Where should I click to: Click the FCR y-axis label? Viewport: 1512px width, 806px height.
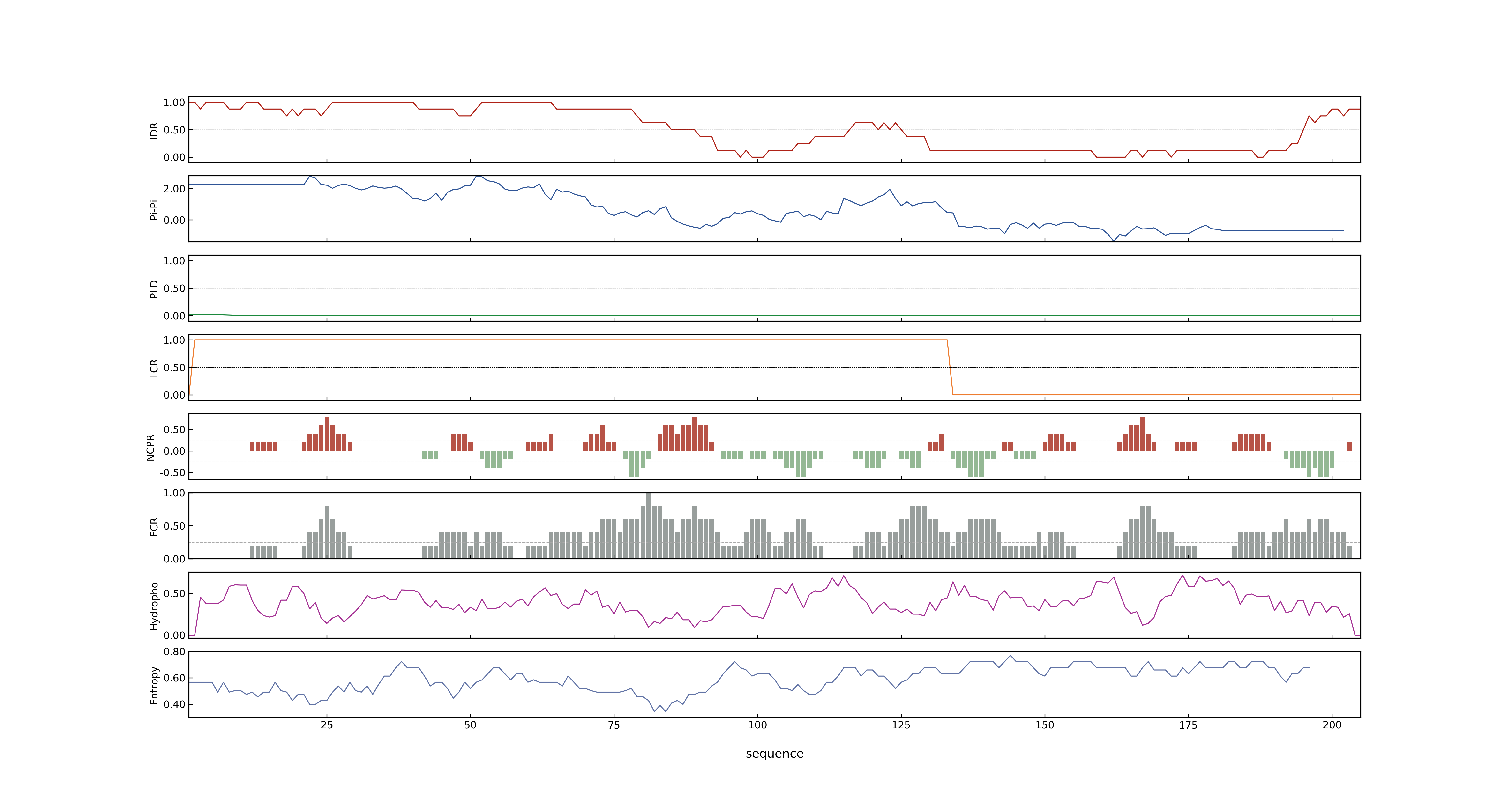pyautogui.click(x=154, y=526)
